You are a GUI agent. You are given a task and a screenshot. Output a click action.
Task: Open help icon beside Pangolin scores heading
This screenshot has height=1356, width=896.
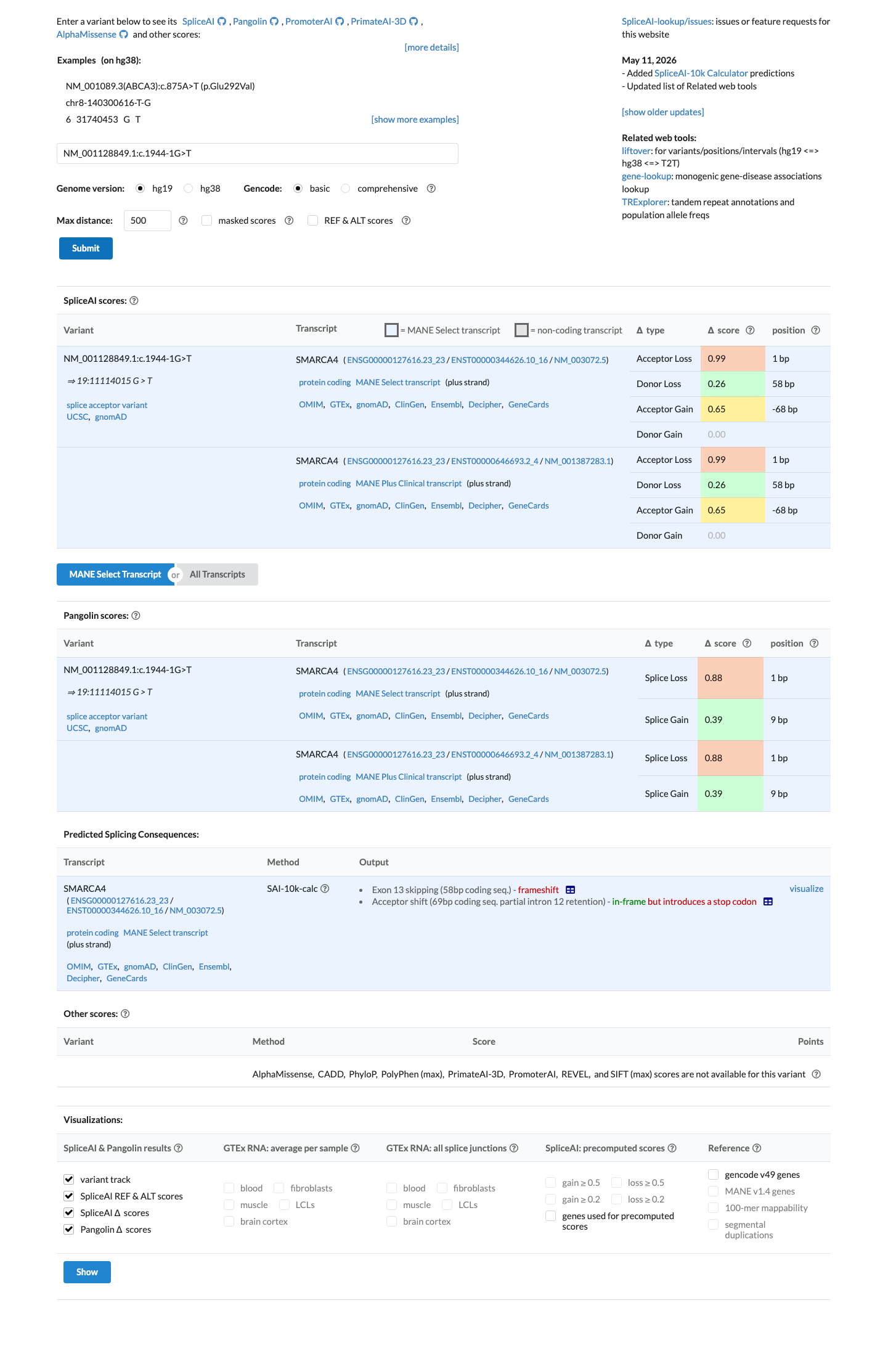click(136, 616)
